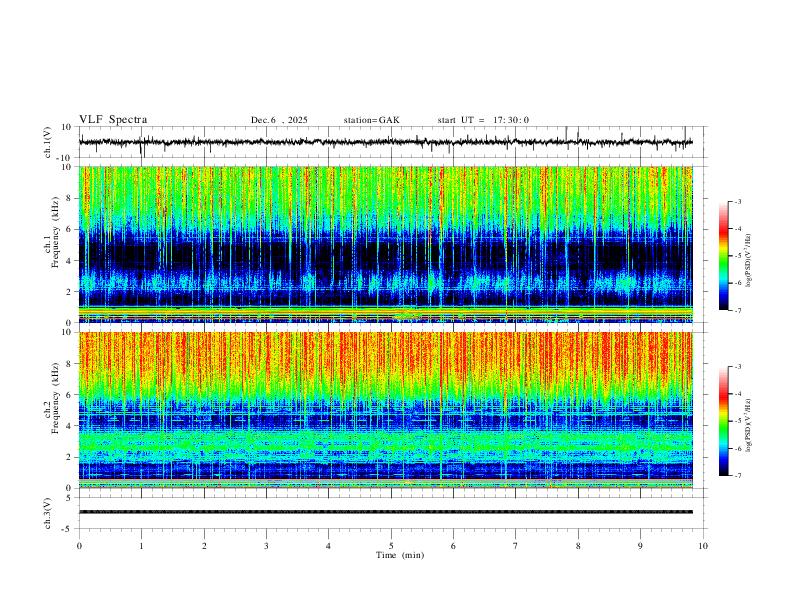Click the "5" tick on the time axis
This screenshot has width=792, height=612.
point(391,546)
